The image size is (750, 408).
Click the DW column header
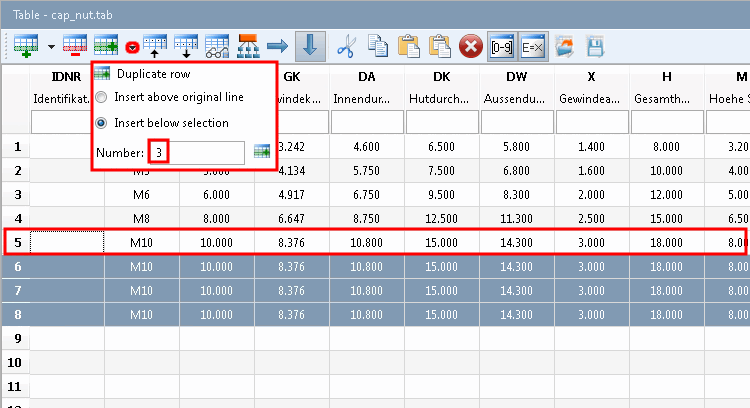tap(517, 77)
